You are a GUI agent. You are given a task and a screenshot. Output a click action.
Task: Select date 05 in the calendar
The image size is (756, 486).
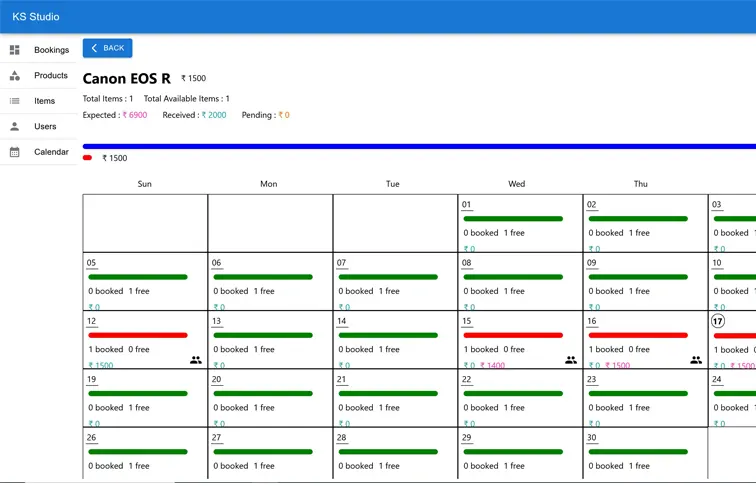tap(91, 263)
